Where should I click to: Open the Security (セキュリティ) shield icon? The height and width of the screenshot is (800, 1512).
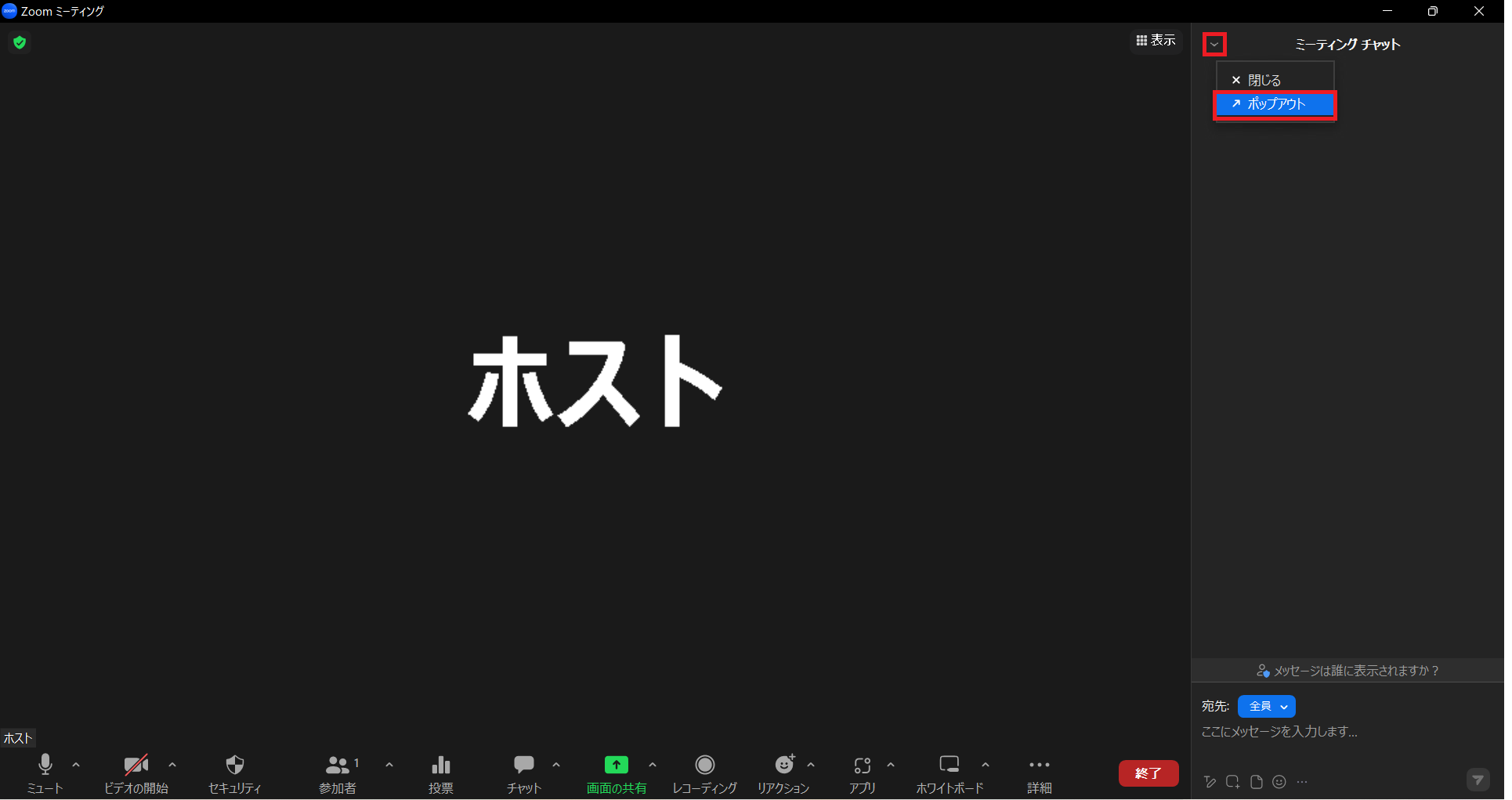(234, 765)
